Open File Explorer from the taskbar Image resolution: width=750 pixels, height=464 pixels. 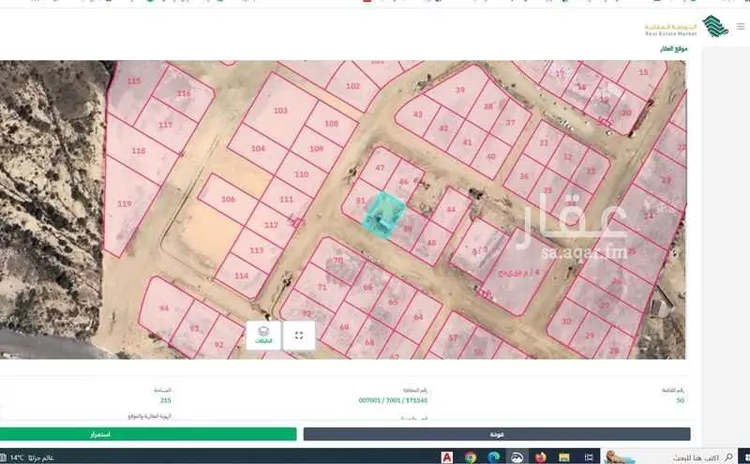tap(564, 457)
